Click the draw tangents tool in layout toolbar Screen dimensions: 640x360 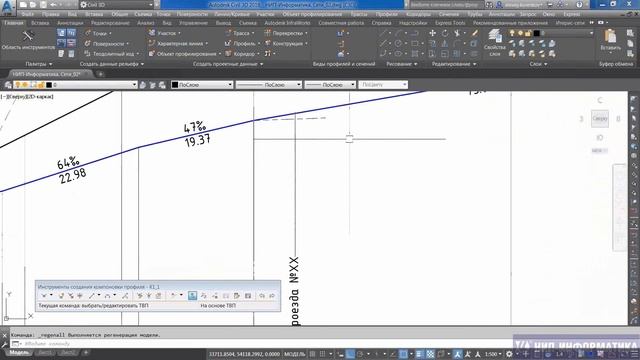tap(44, 296)
